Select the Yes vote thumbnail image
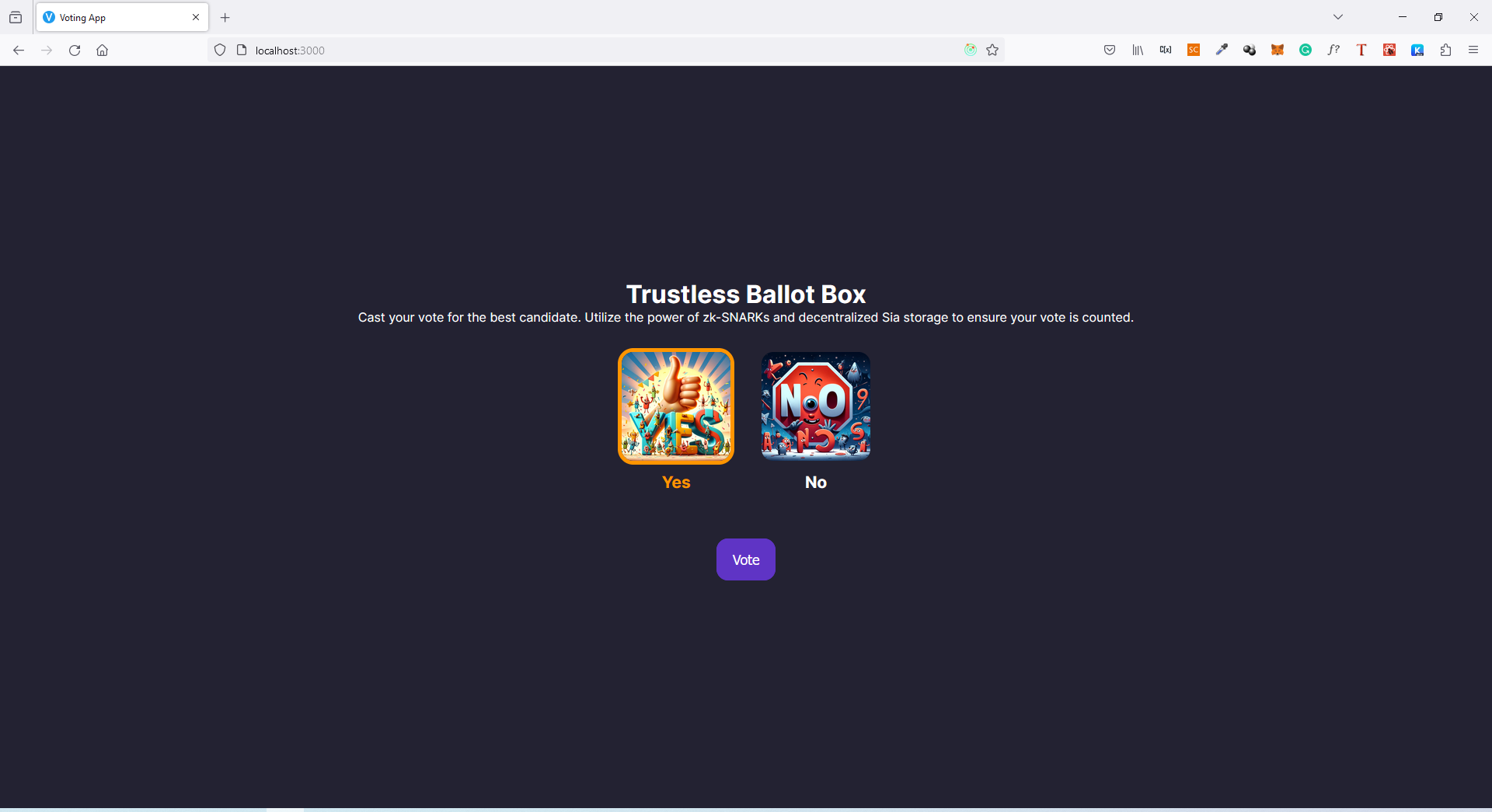Image resolution: width=1492 pixels, height=812 pixels. coord(676,406)
